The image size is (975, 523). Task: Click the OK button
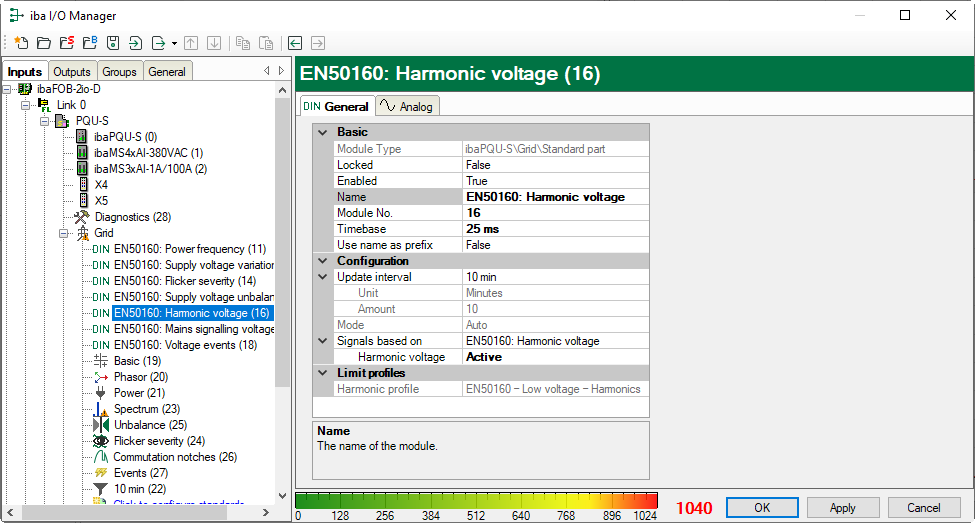click(762, 507)
